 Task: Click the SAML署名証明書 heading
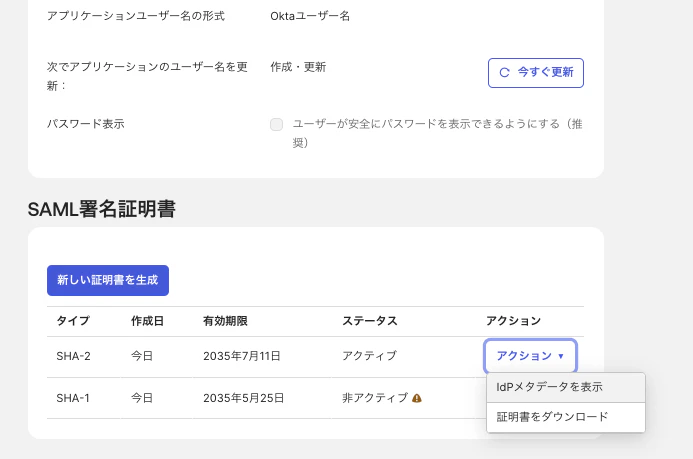point(102,209)
